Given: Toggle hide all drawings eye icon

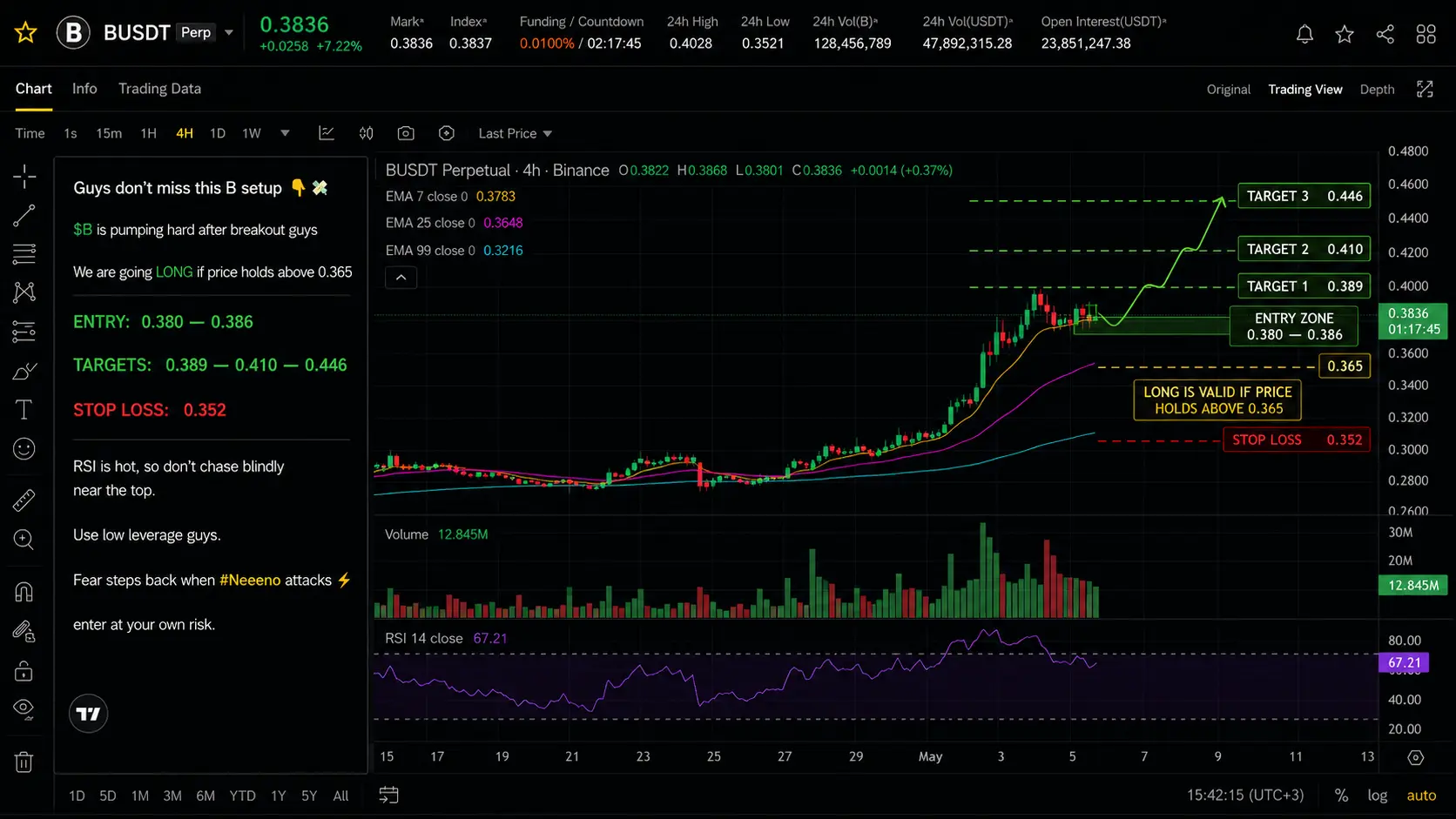Looking at the screenshot, I should [24, 709].
